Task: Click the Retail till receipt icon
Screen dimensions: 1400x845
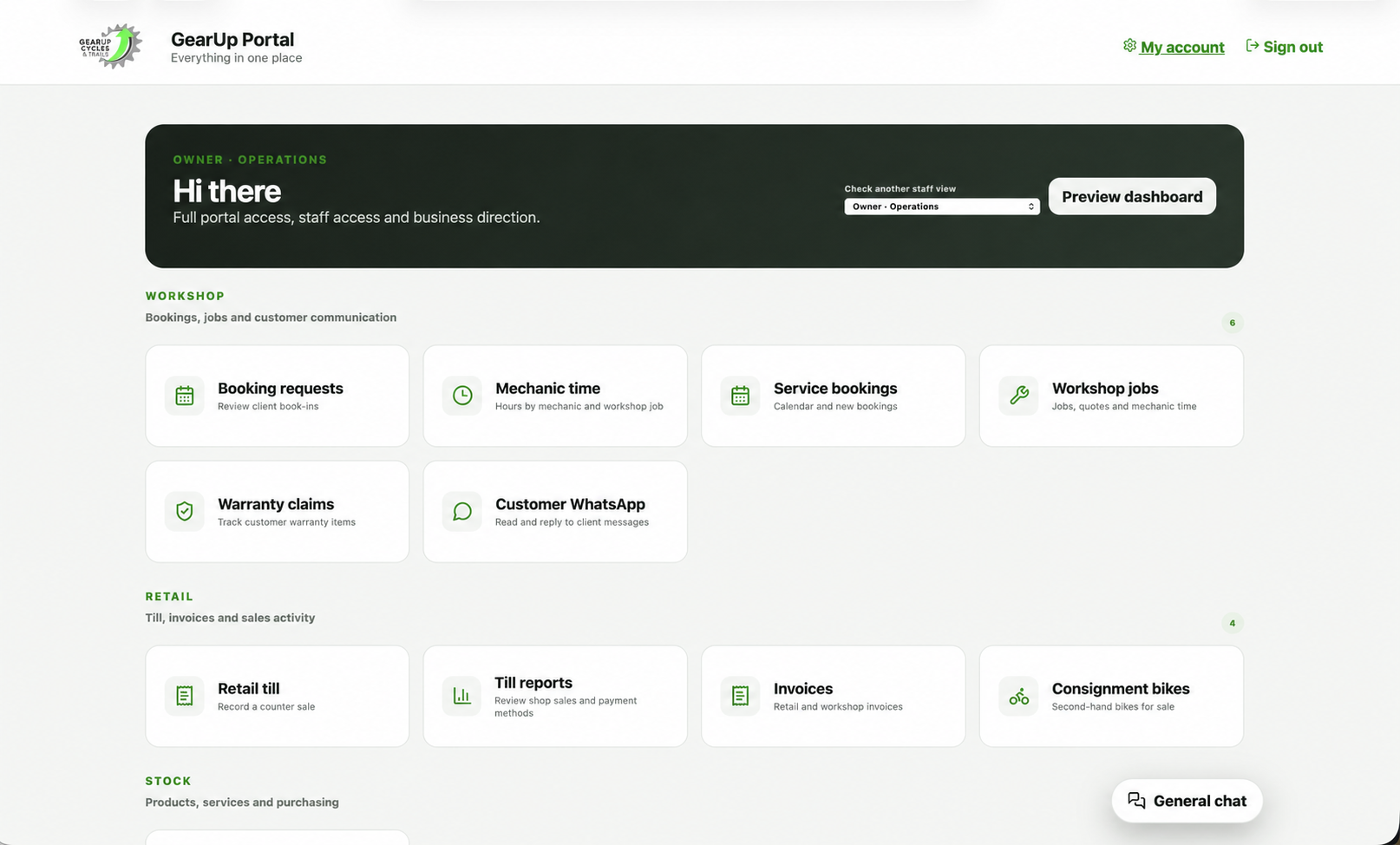Action: (x=185, y=696)
